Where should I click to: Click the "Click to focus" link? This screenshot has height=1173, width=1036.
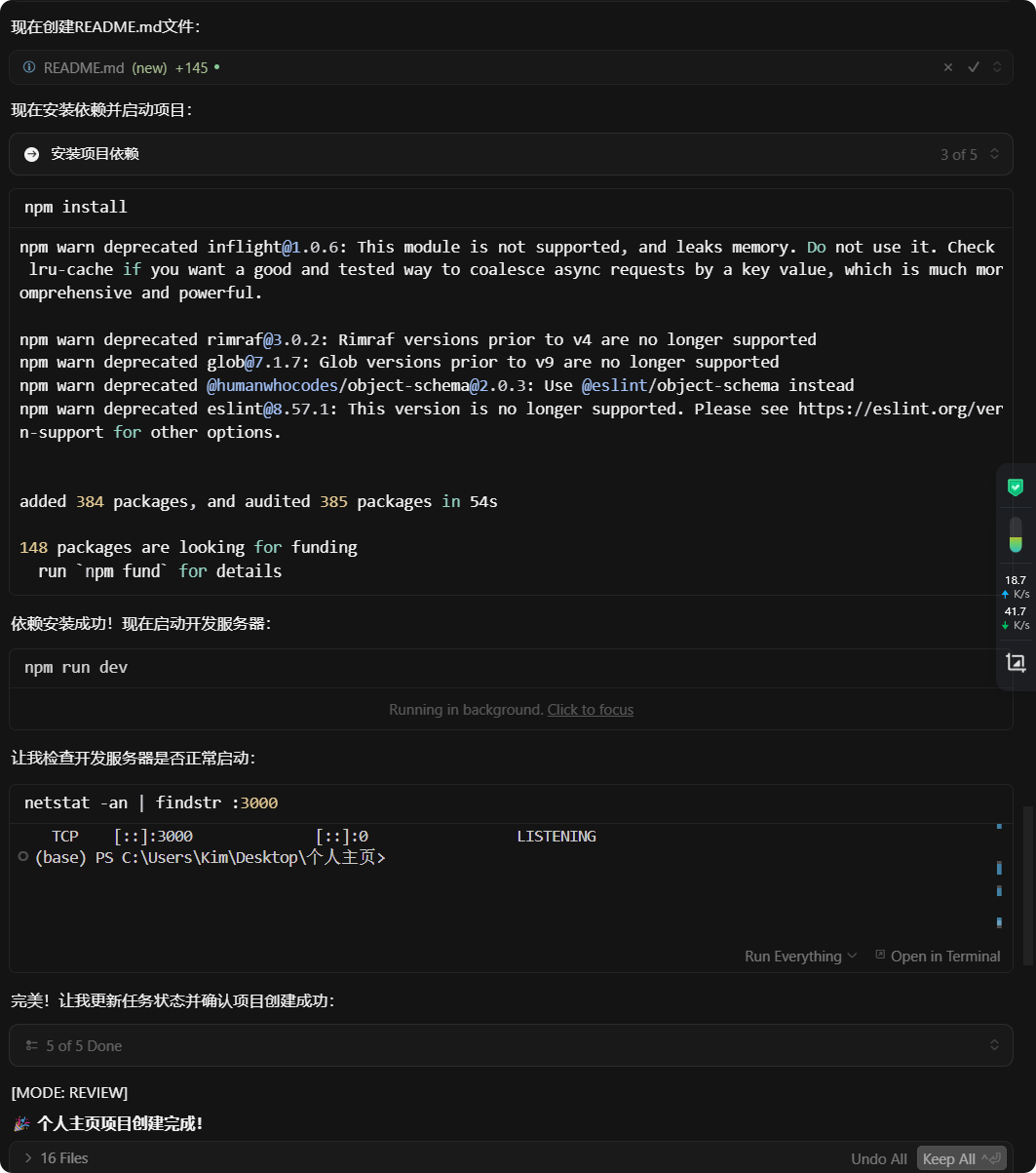coord(591,710)
